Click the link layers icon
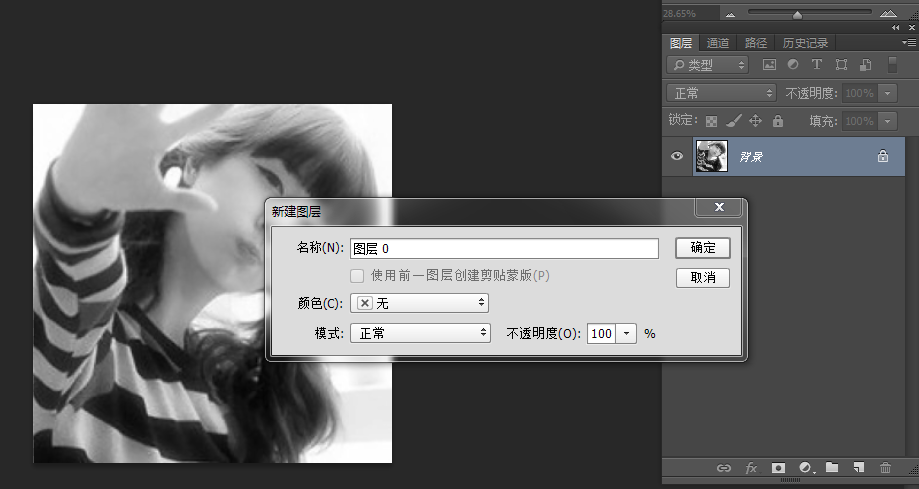This screenshot has width=919, height=489. point(724,468)
